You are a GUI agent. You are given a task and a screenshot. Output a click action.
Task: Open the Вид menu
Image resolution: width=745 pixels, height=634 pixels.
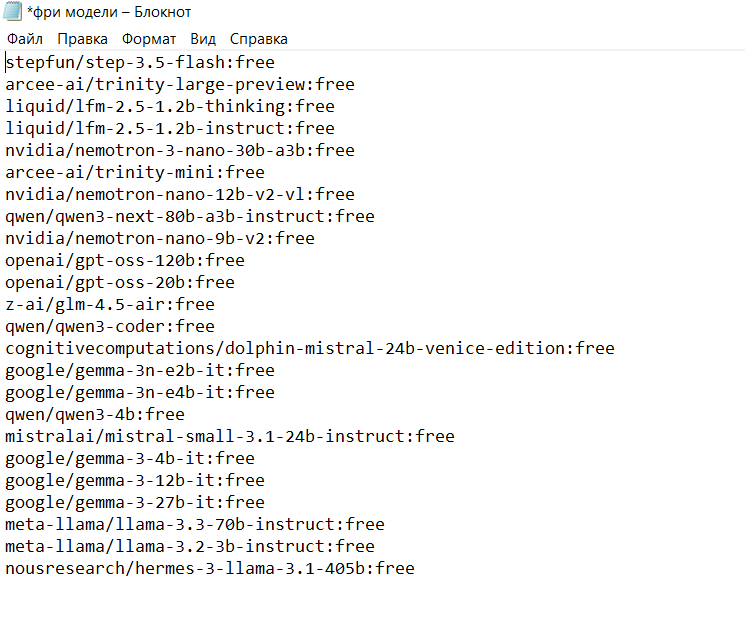click(203, 39)
